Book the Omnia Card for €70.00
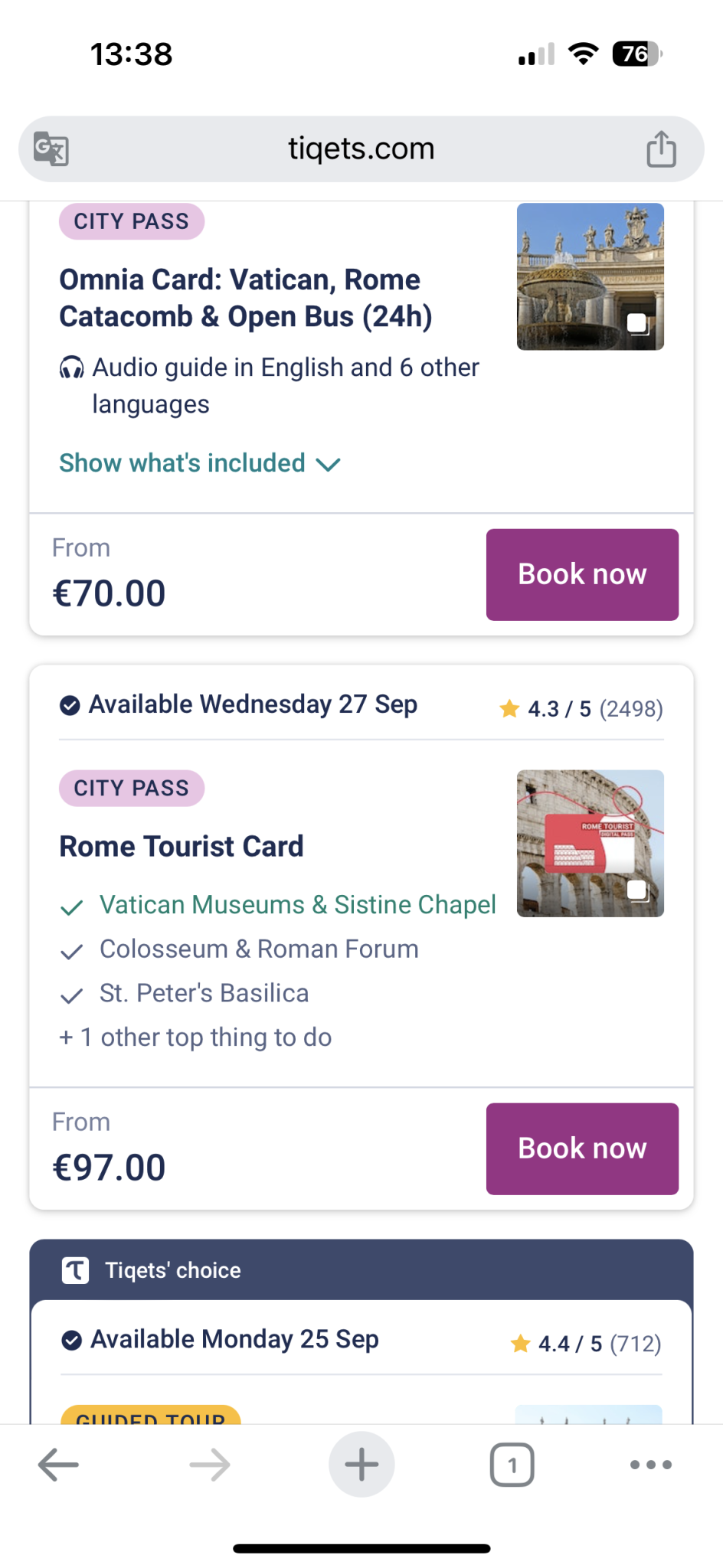Image resolution: width=723 pixels, height=1568 pixels. coord(582,574)
